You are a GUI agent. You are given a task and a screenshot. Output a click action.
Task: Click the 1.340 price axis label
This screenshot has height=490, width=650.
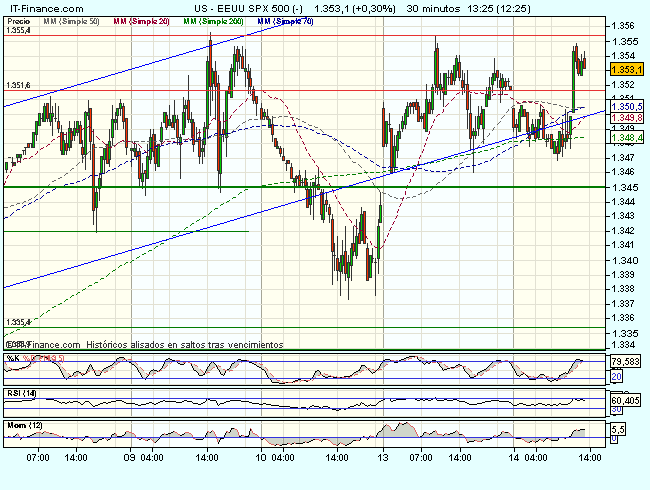pyautogui.click(x=623, y=261)
